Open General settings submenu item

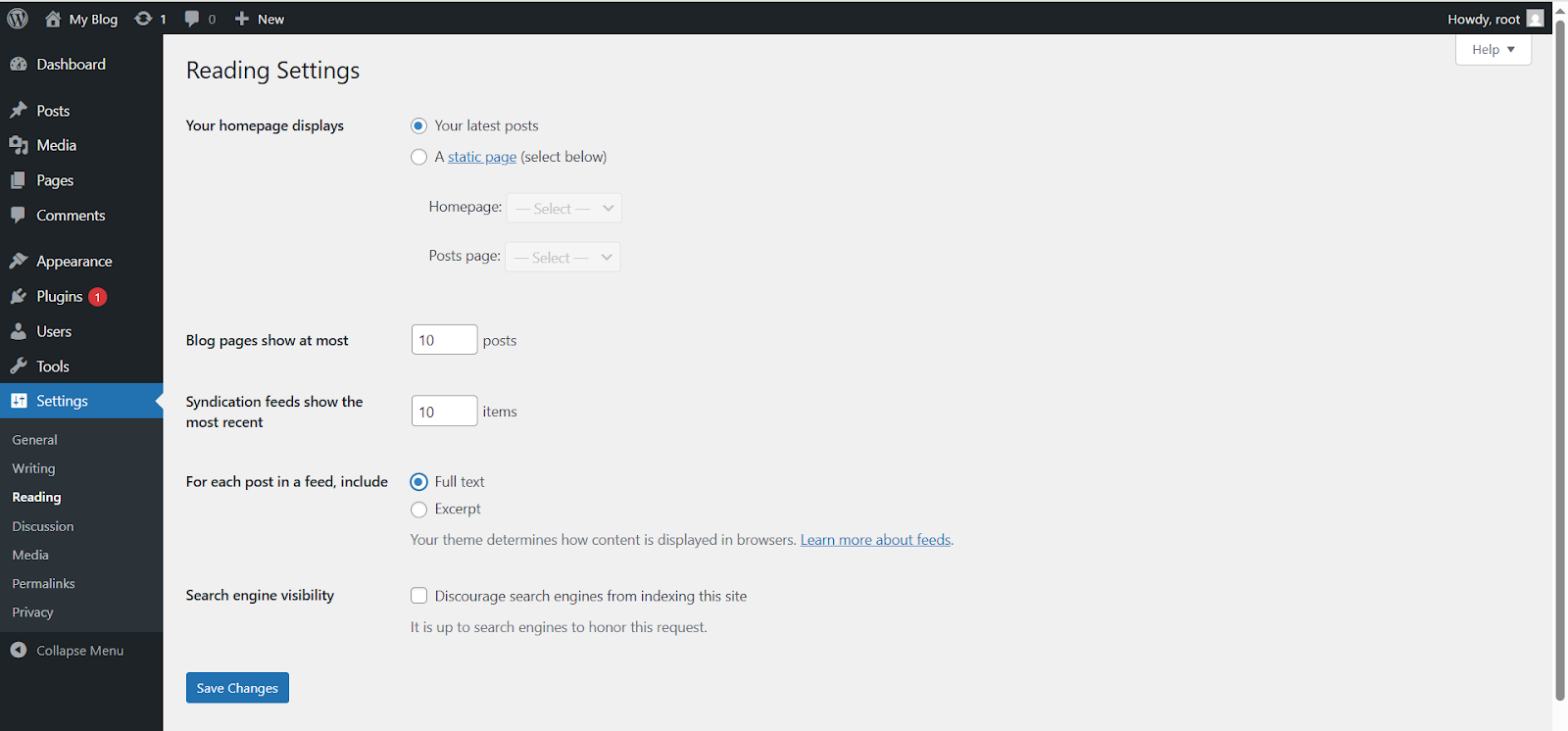[35, 440]
